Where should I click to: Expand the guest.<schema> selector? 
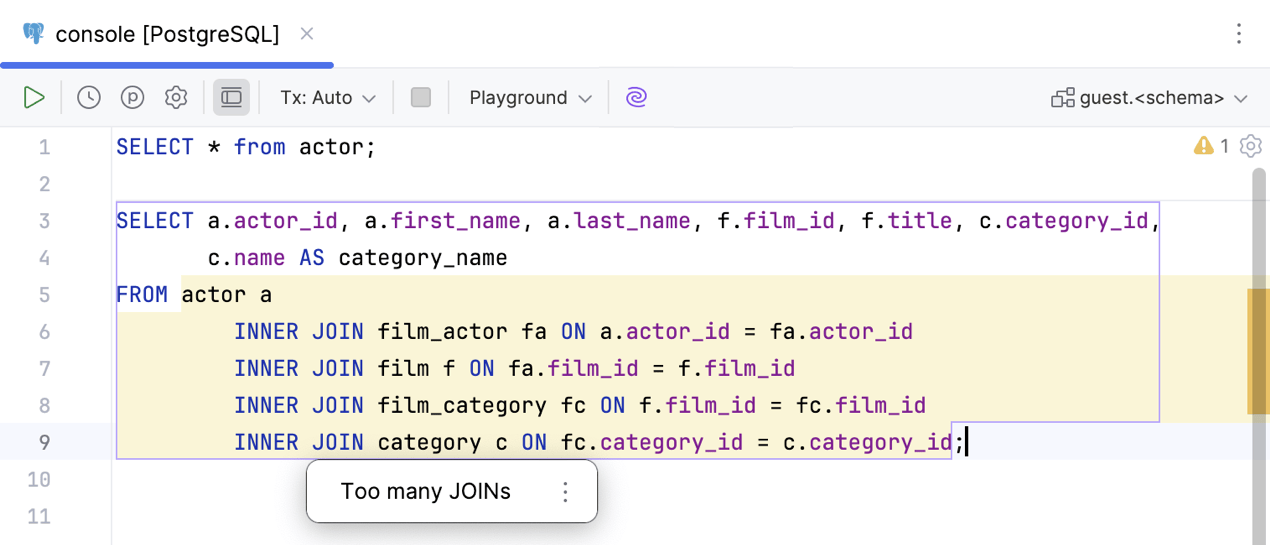[1150, 98]
